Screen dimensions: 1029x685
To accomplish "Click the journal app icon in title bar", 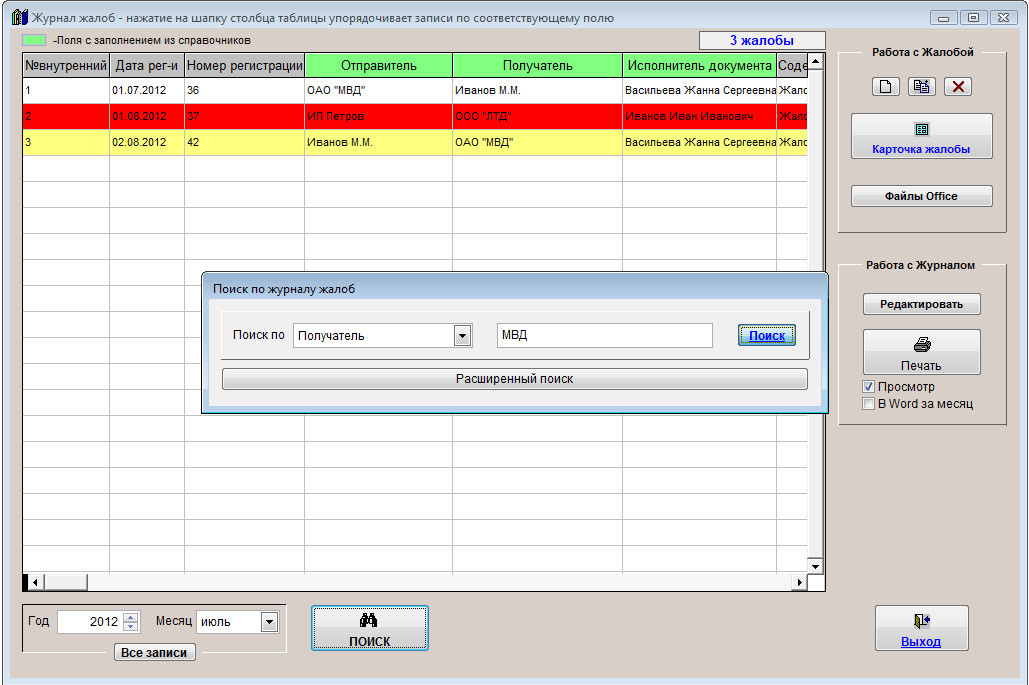I will click(20, 18).
